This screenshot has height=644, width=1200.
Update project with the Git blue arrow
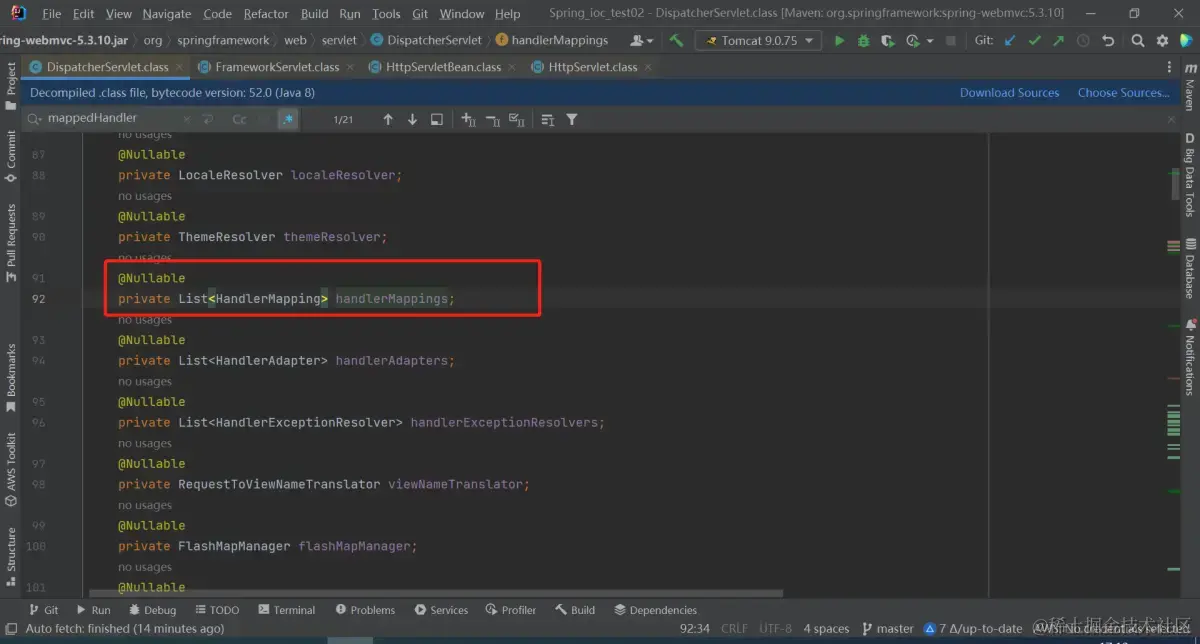pyautogui.click(x=1009, y=41)
